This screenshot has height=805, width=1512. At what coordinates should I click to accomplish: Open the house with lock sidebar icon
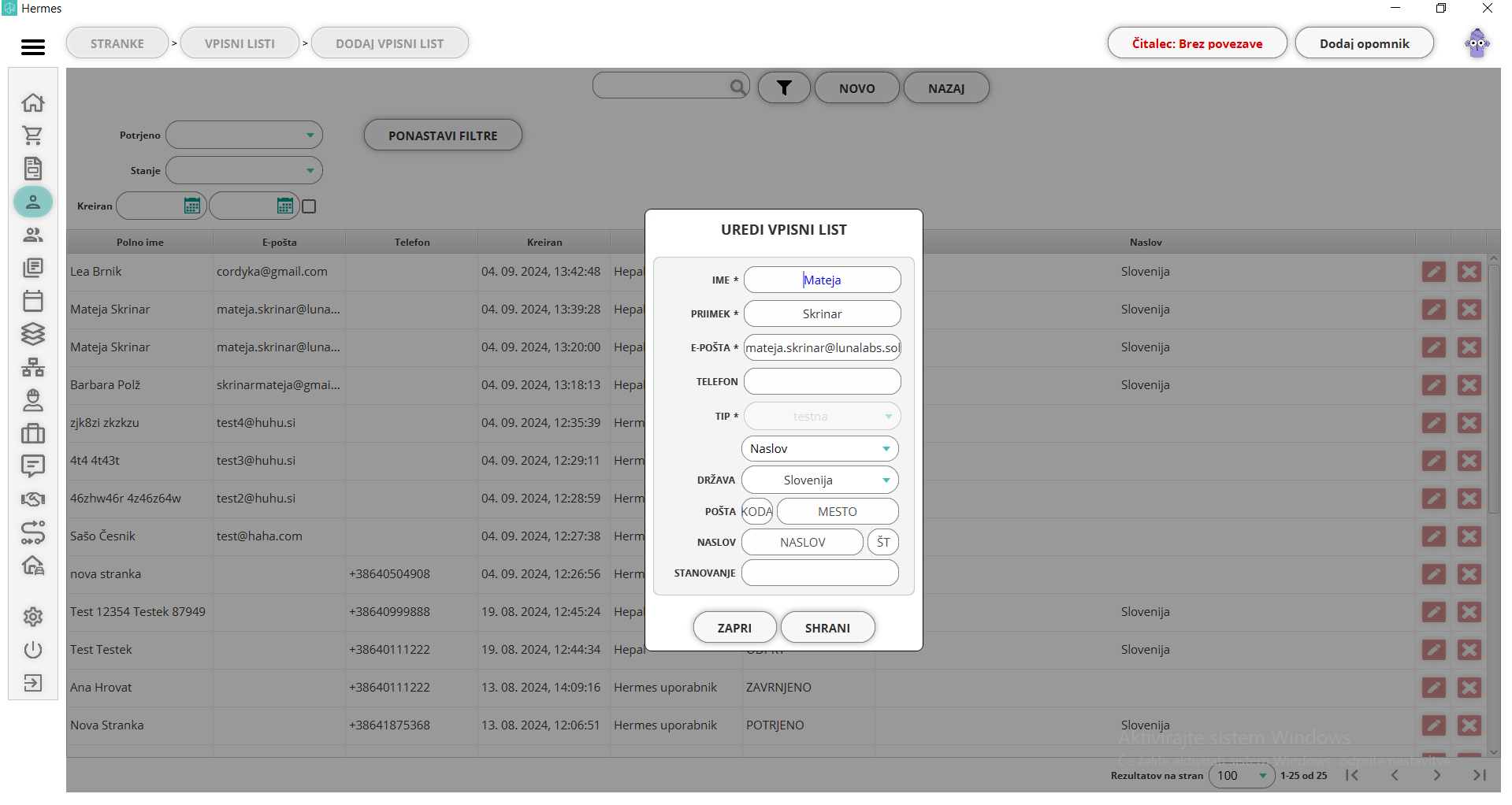pos(33,566)
